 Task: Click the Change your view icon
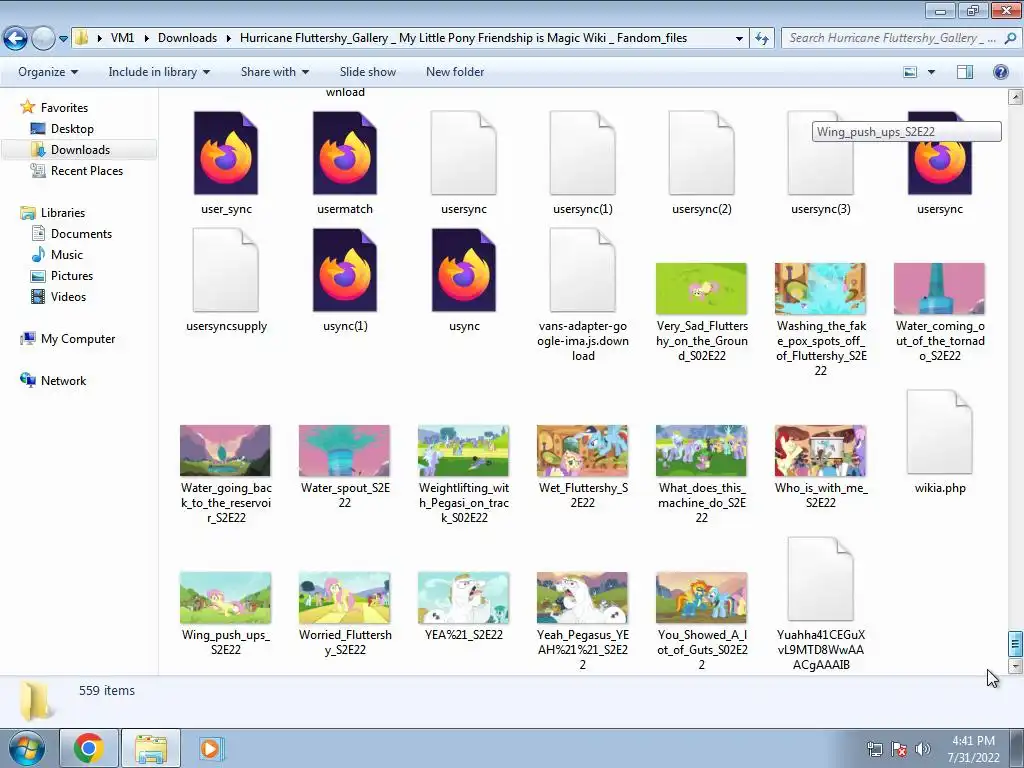pos(910,72)
